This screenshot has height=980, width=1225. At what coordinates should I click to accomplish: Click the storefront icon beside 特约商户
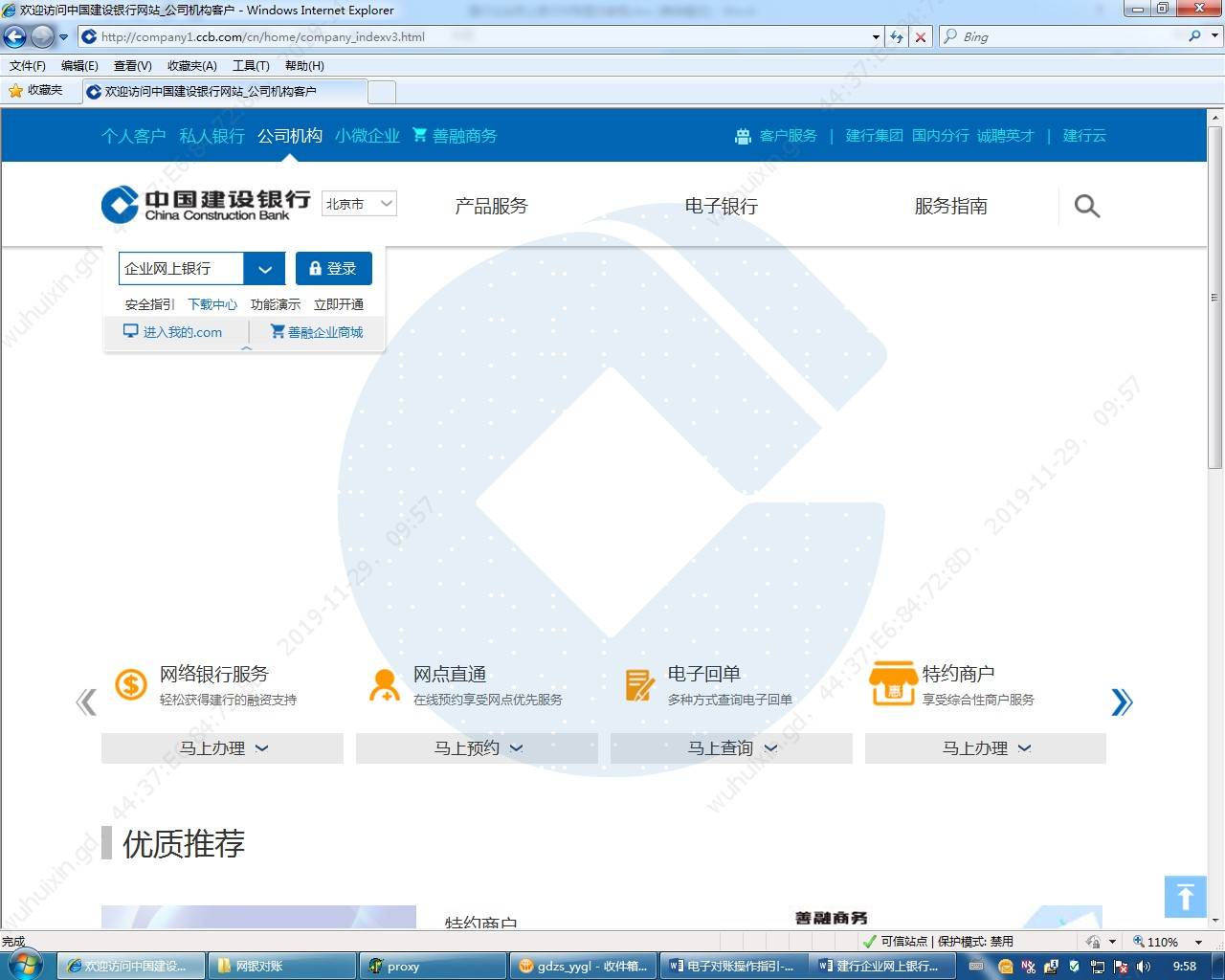click(x=893, y=684)
